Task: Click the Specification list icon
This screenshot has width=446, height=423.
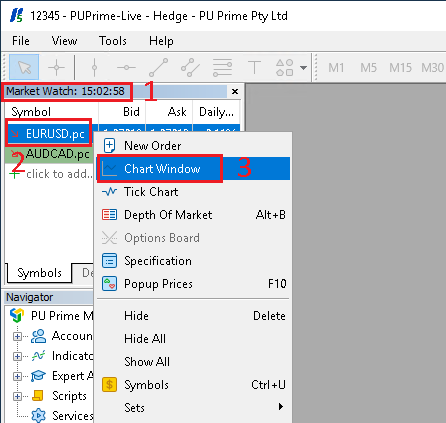Action: coord(109,261)
